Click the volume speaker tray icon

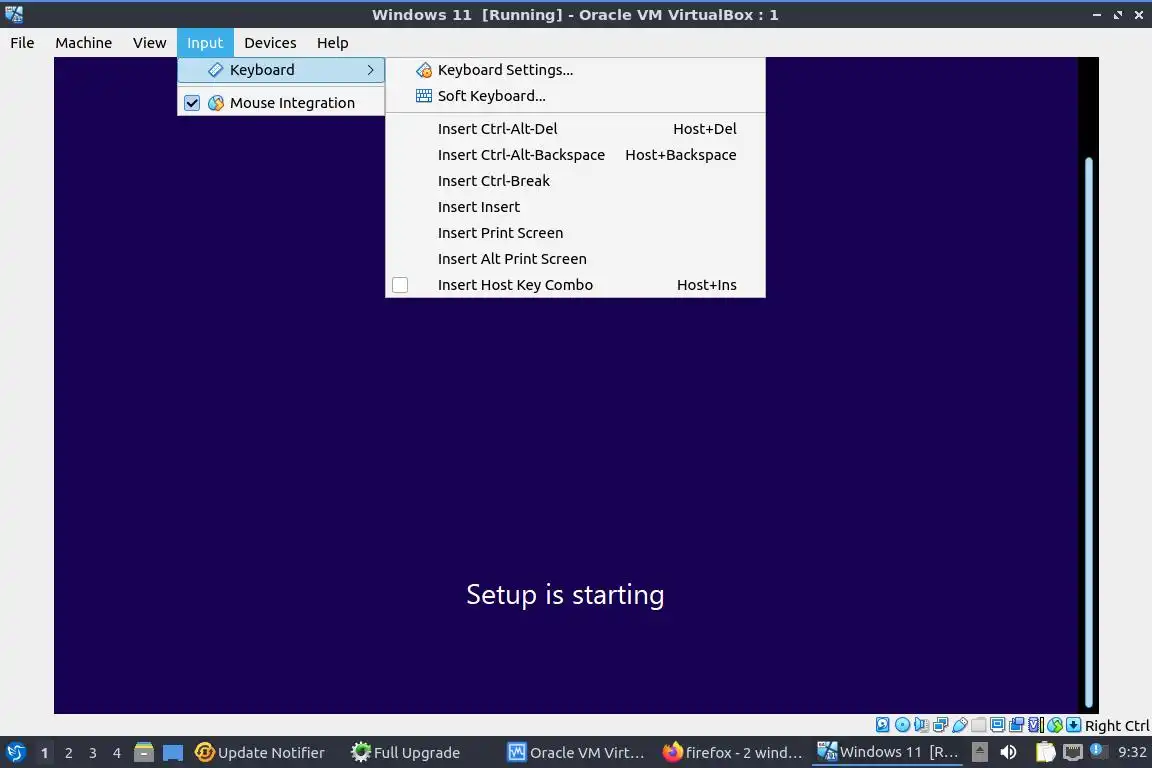(1009, 752)
